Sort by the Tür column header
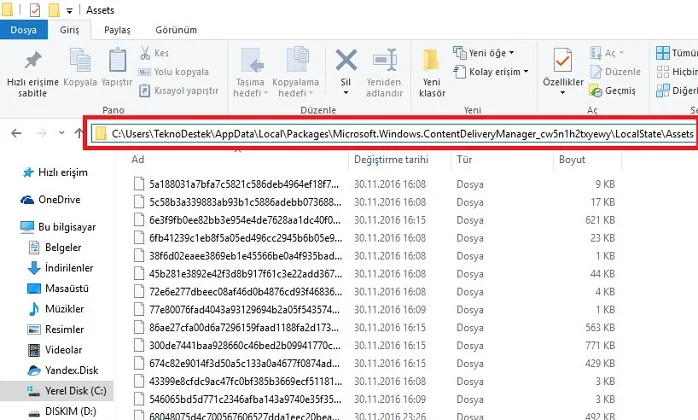This screenshot has width=698, height=420. [x=464, y=159]
